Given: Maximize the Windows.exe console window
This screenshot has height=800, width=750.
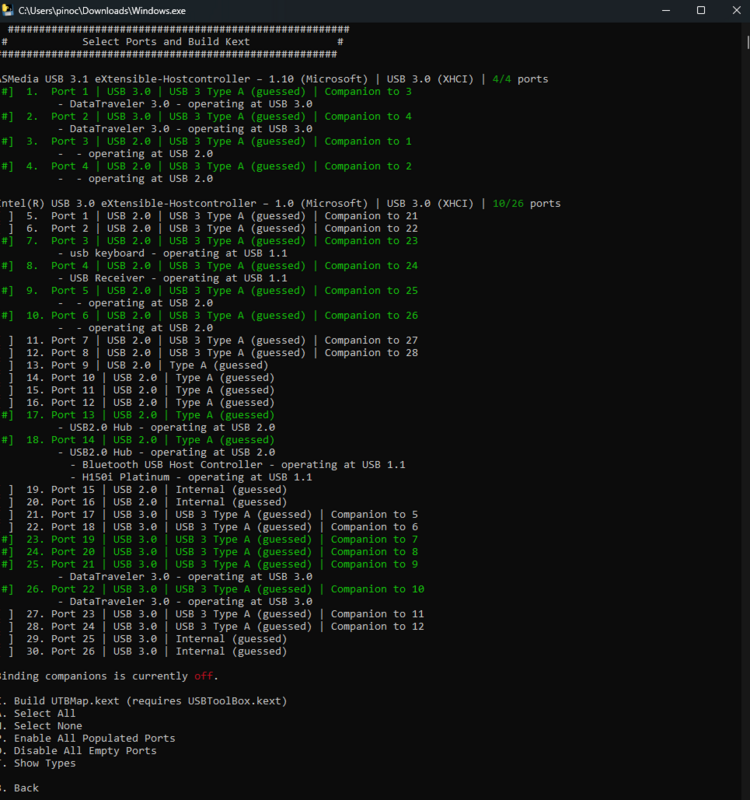Looking at the screenshot, I should click(701, 9).
